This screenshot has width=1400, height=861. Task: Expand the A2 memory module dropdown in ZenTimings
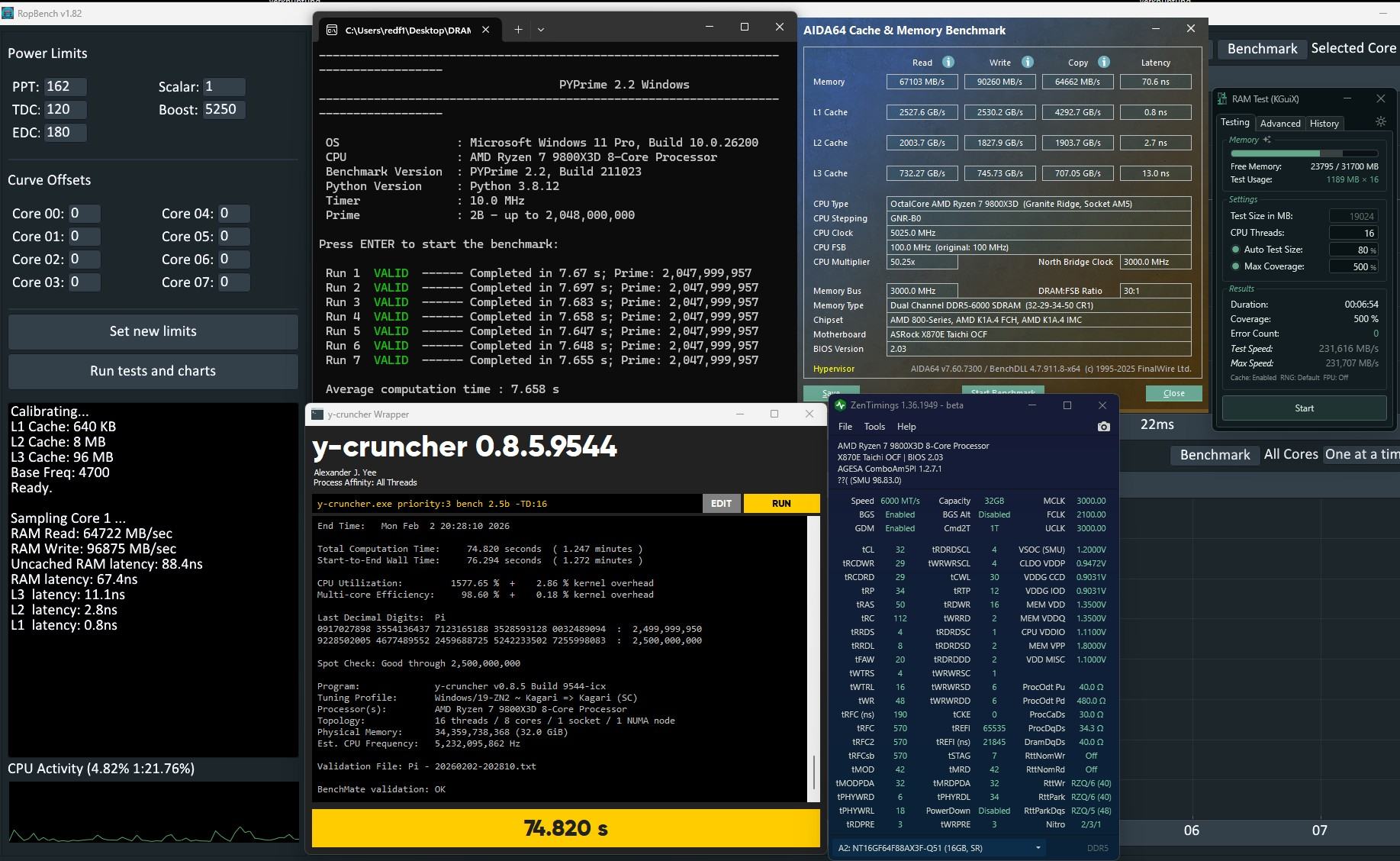[1038, 848]
